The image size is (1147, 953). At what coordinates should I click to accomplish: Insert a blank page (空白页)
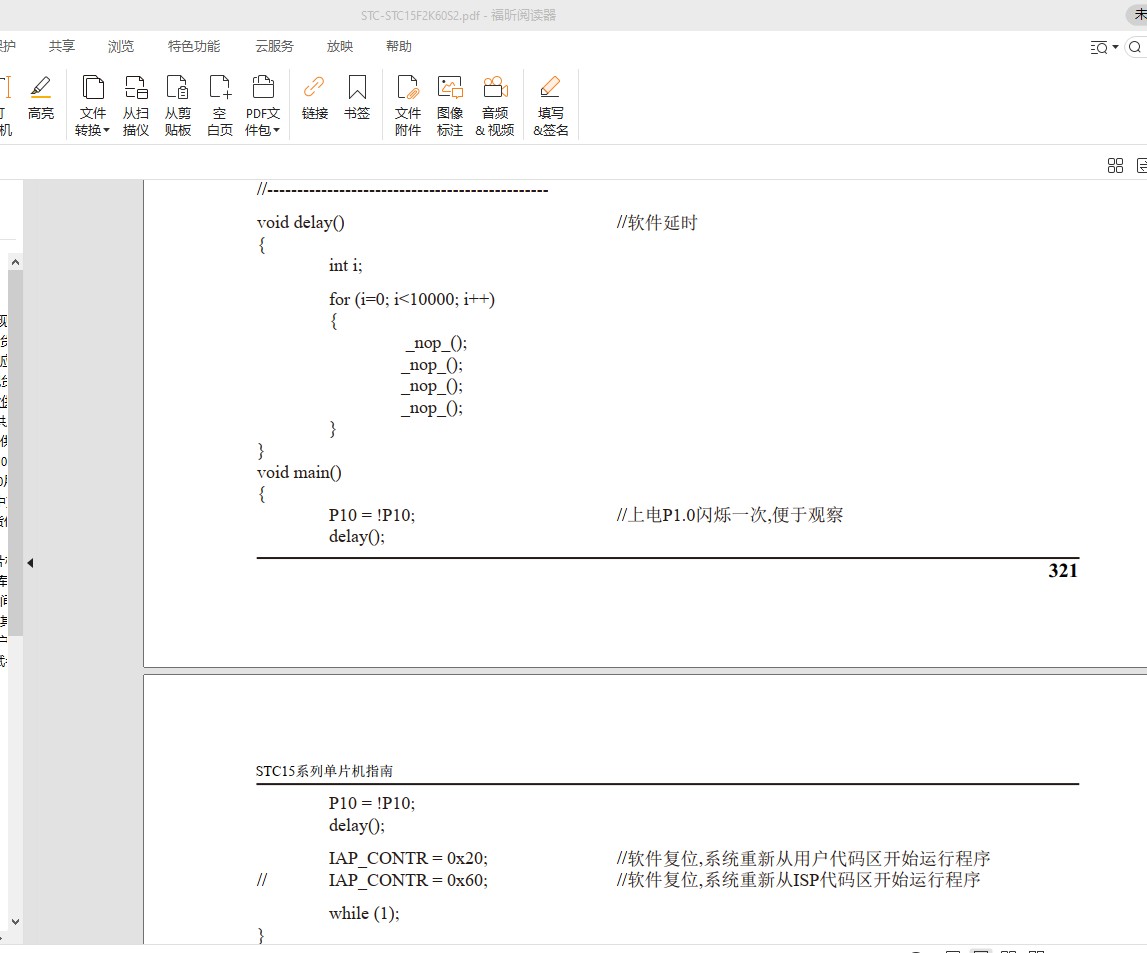click(219, 105)
